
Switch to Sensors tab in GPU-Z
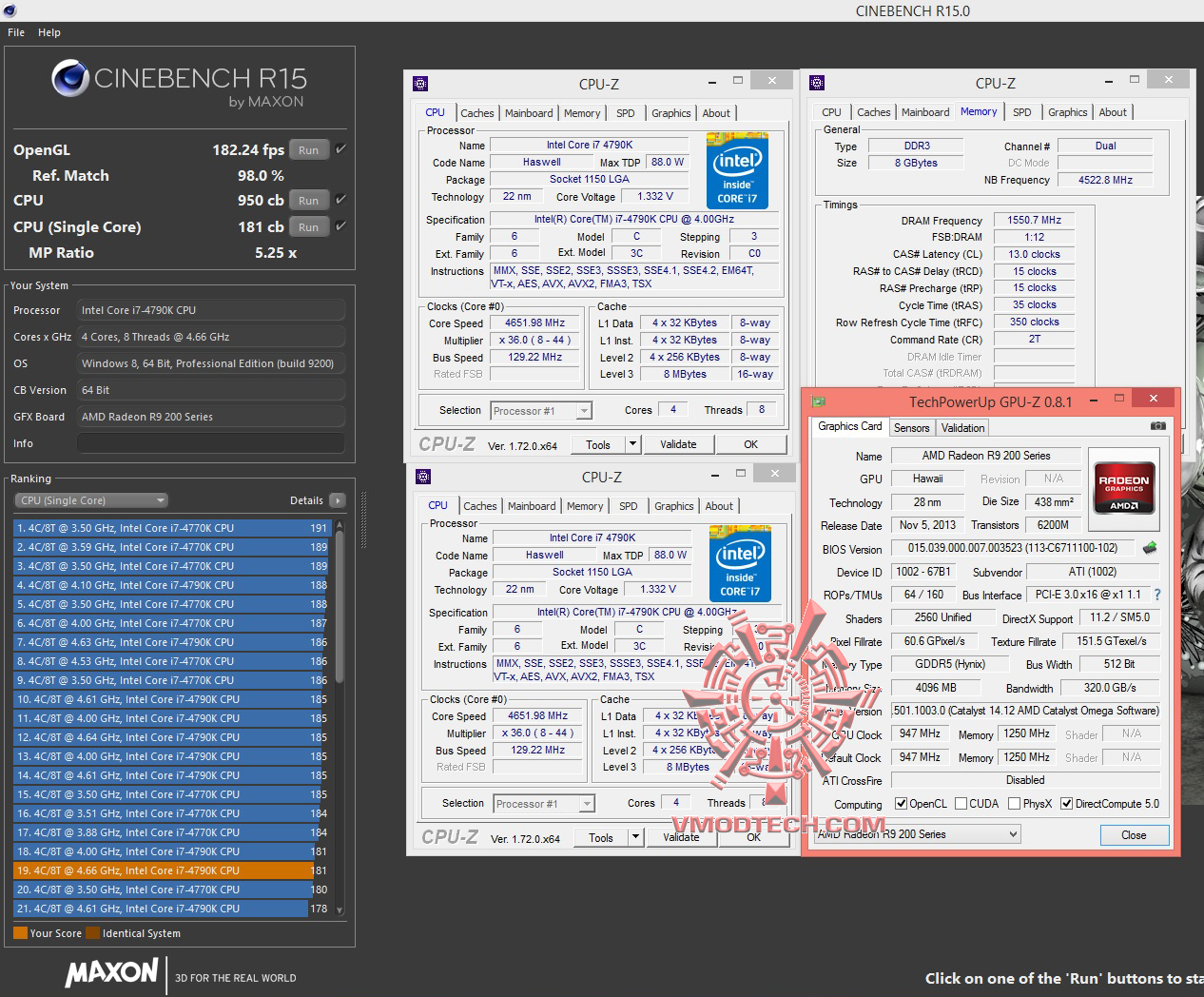pos(911,428)
